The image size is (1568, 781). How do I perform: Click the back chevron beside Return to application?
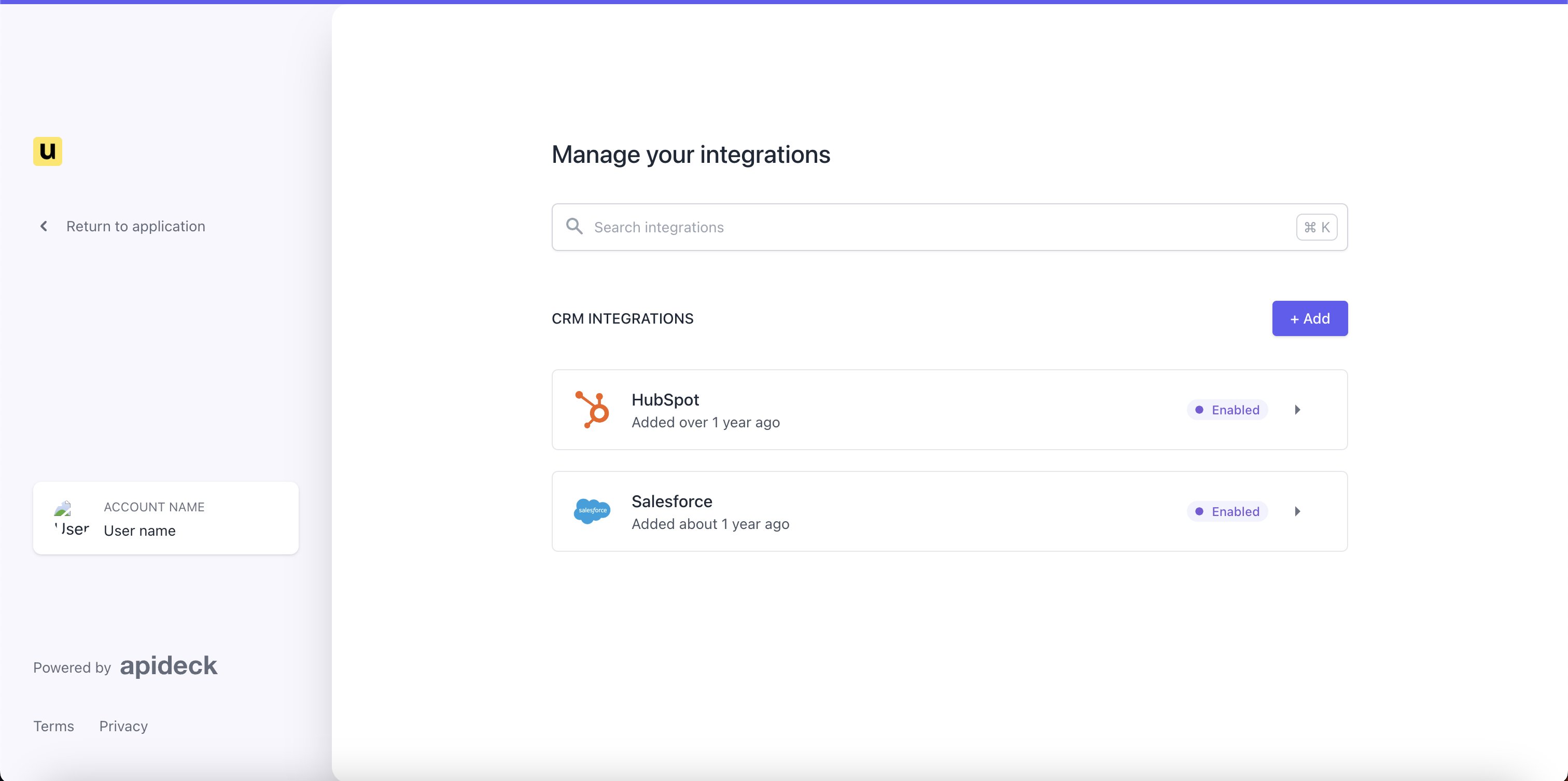44,227
